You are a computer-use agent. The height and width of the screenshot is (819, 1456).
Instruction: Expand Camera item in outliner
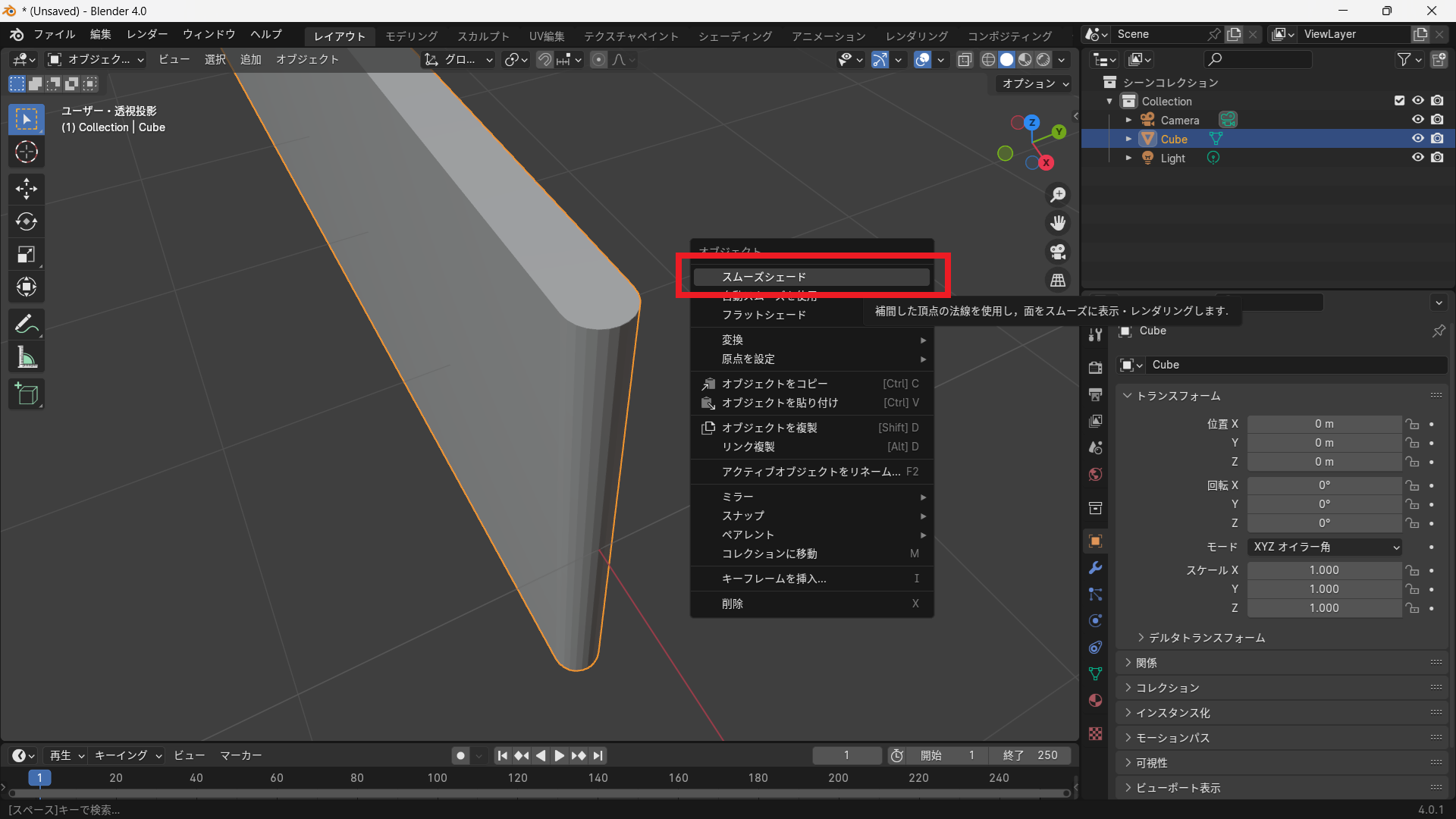click(x=1128, y=120)
